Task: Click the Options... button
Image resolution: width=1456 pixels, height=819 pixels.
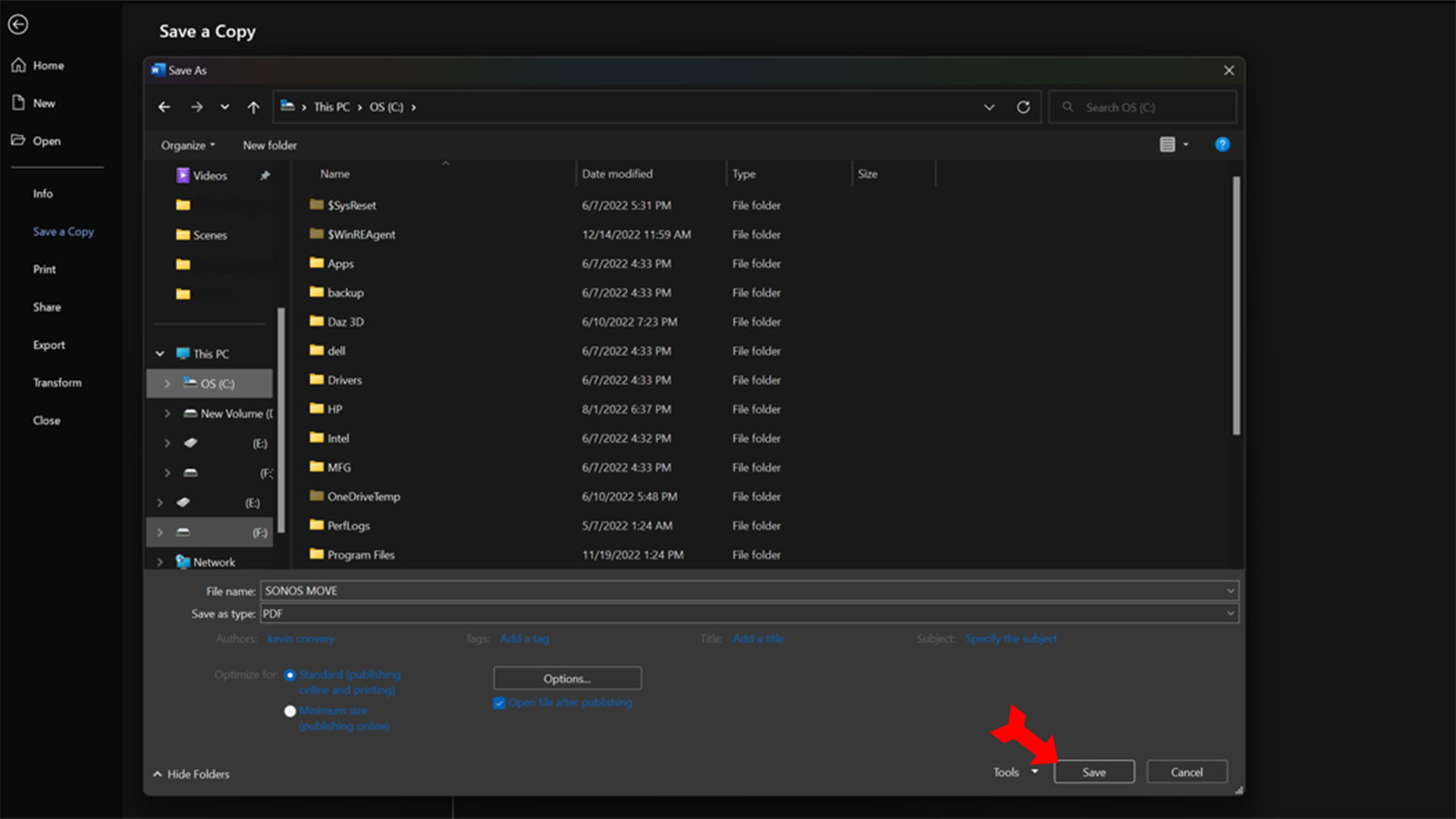Action: pos(566,679)
